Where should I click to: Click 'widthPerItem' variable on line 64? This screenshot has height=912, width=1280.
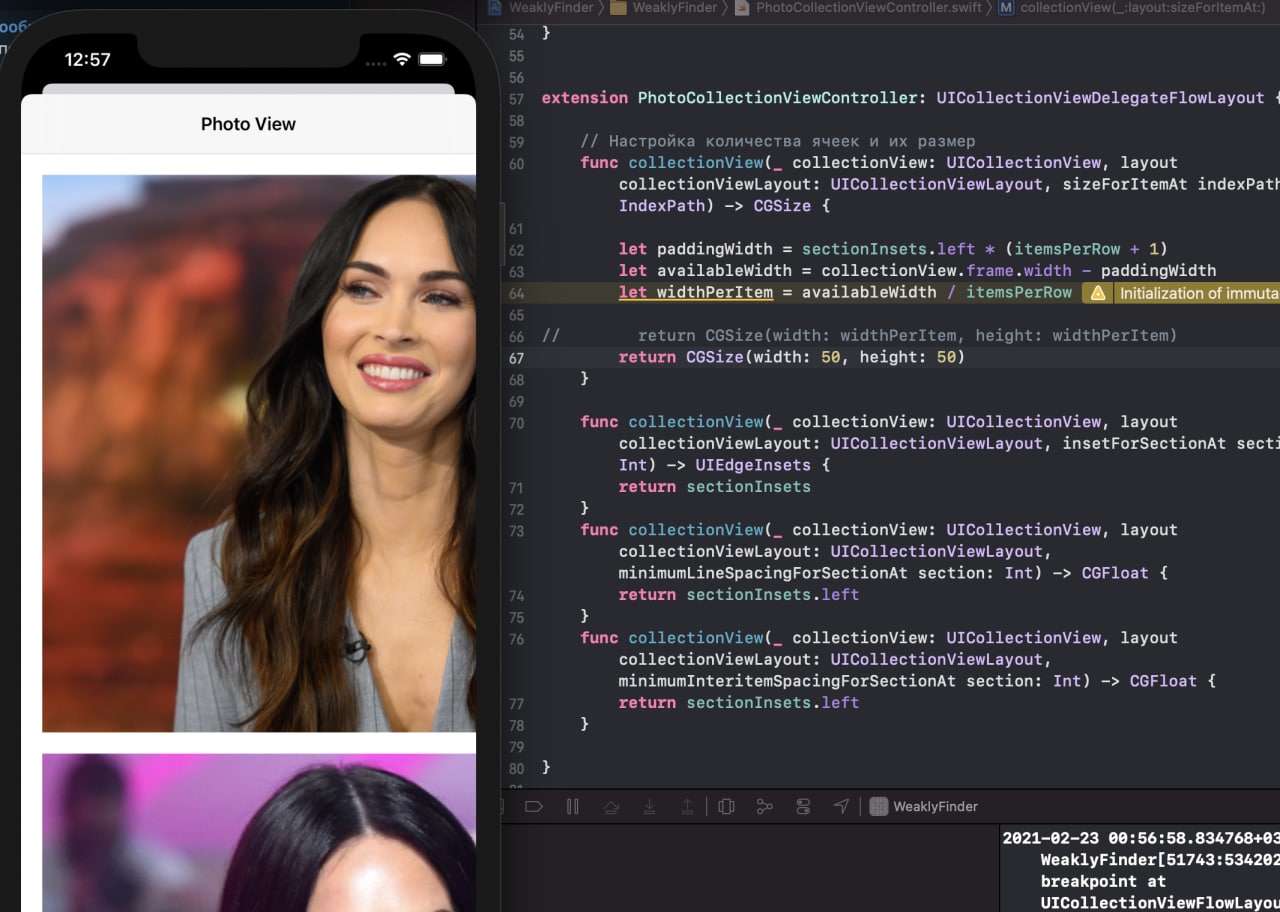[714, 292]
